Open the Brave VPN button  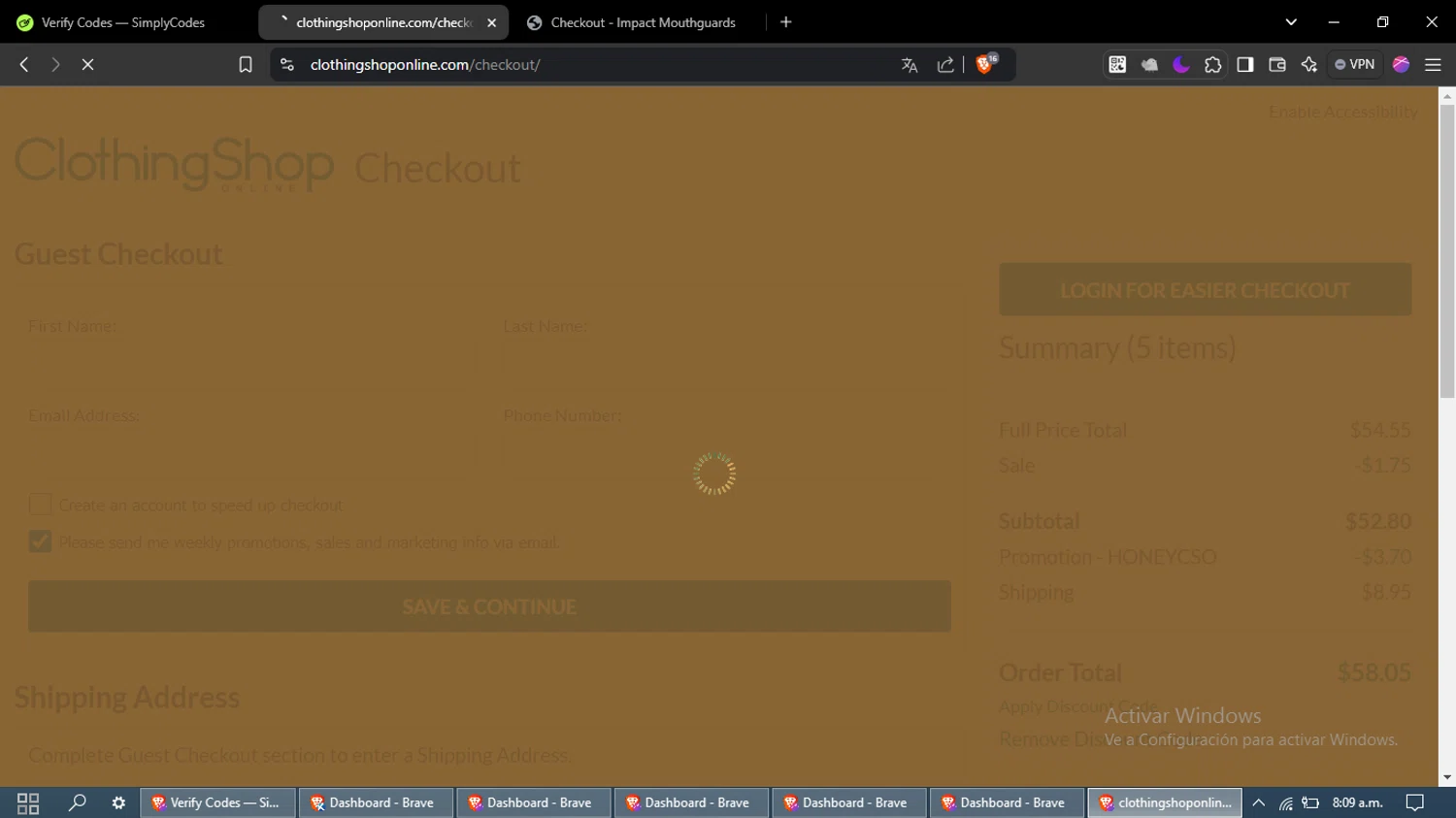coord(1355,65)
